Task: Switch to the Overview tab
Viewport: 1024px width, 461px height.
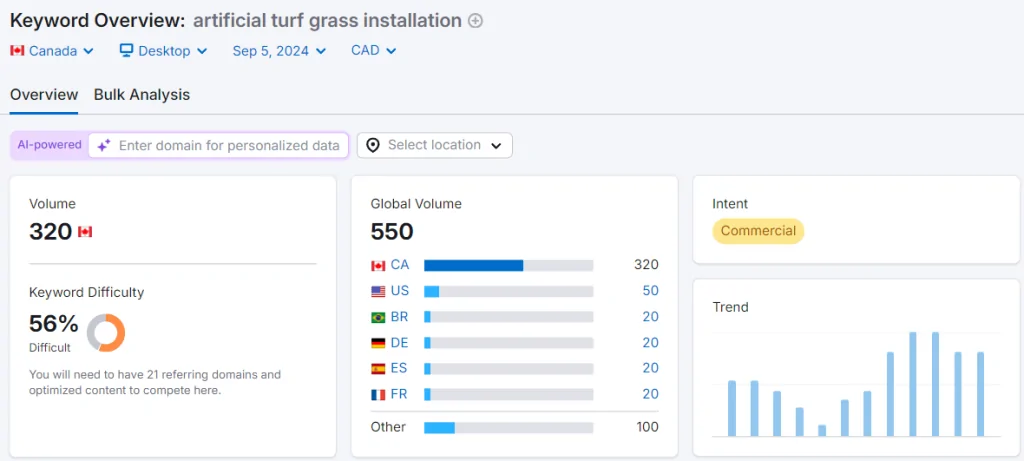Action: [44, 95]
